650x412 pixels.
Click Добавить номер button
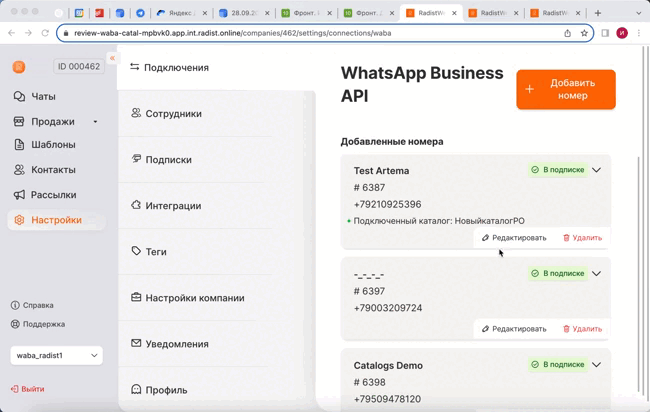pos(566,90)
